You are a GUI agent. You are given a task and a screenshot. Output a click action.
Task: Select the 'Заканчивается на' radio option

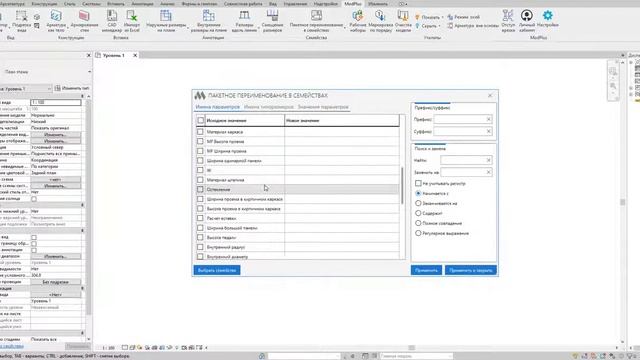(x=418, y=203)
